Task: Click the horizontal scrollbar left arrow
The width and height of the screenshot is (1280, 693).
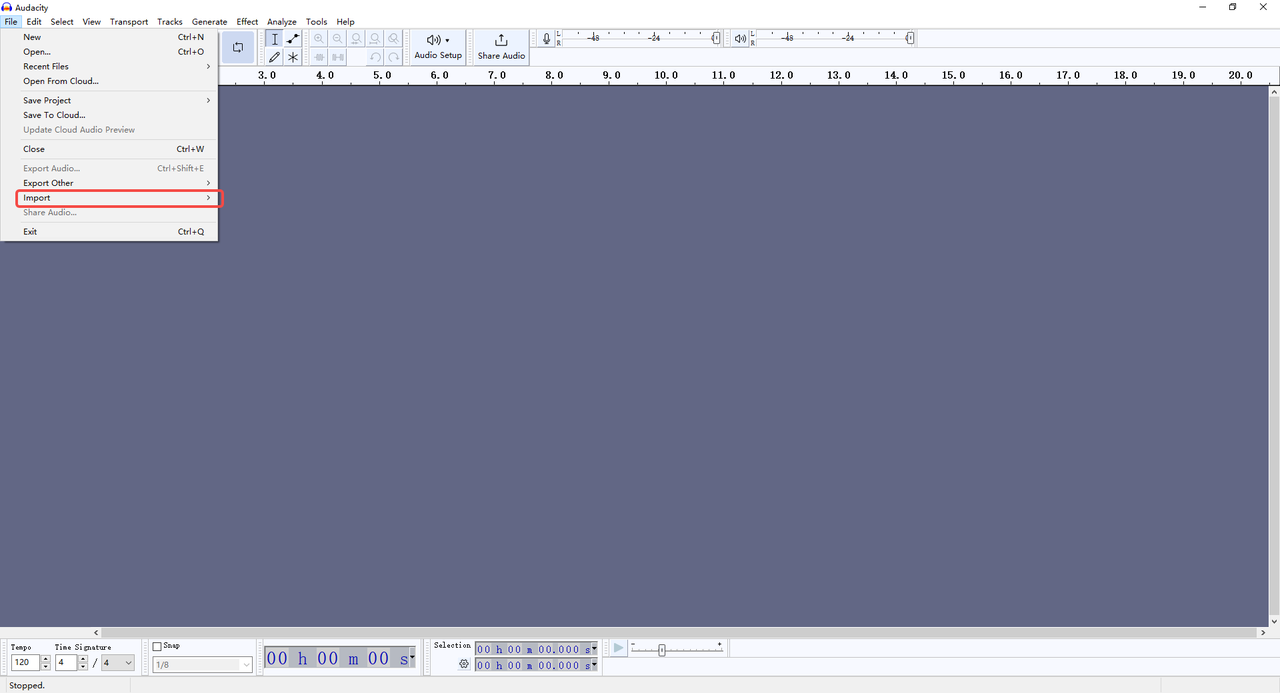Action: (97, 633)
